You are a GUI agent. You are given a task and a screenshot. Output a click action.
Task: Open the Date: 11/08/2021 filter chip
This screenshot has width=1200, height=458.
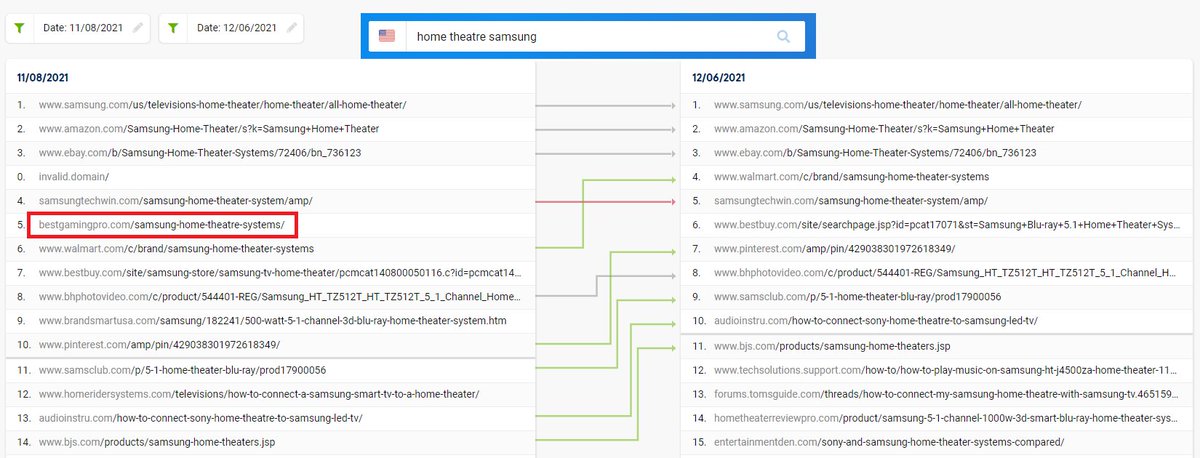tap(78, 28)
